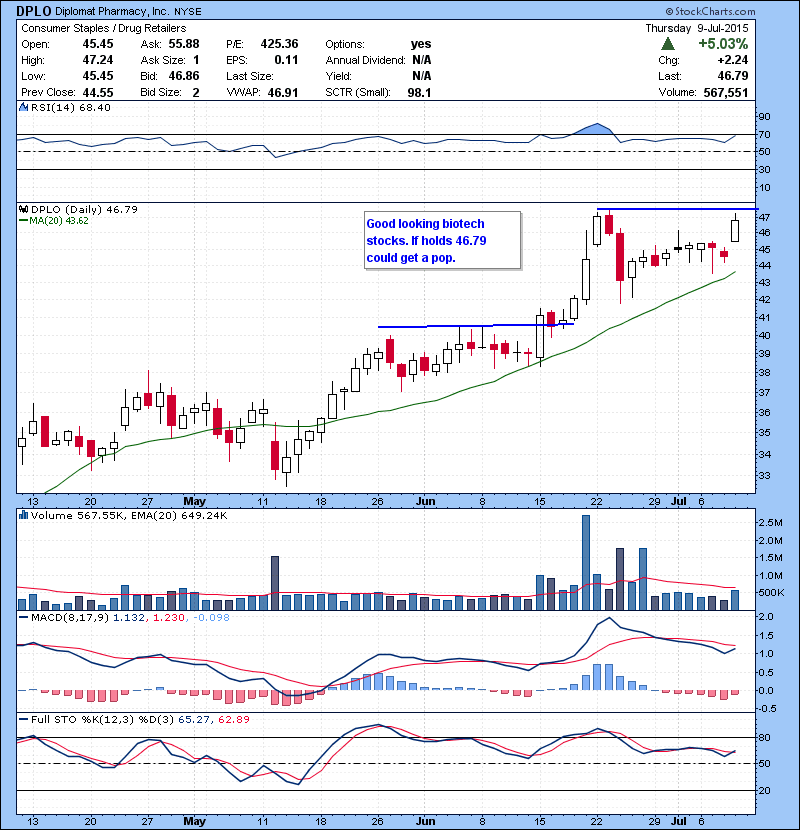
Task: Click the 47 price level on the price axis
Action: point(764,217)
